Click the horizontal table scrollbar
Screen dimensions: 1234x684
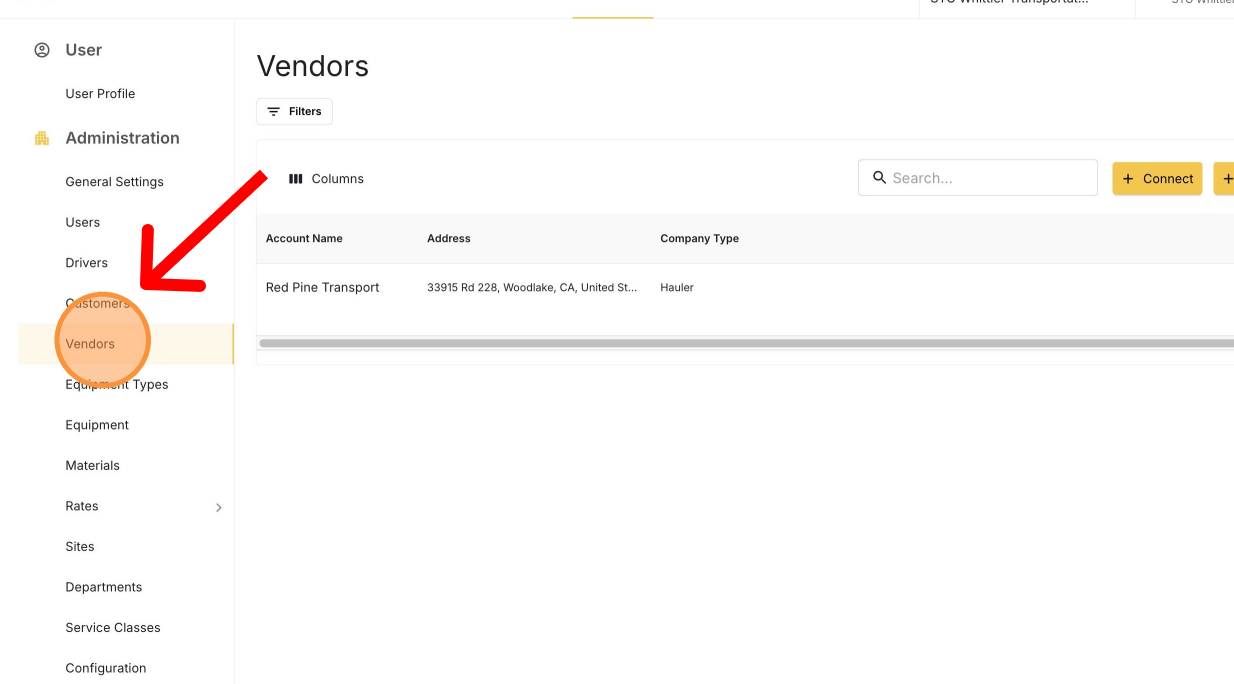coord(746,343)
